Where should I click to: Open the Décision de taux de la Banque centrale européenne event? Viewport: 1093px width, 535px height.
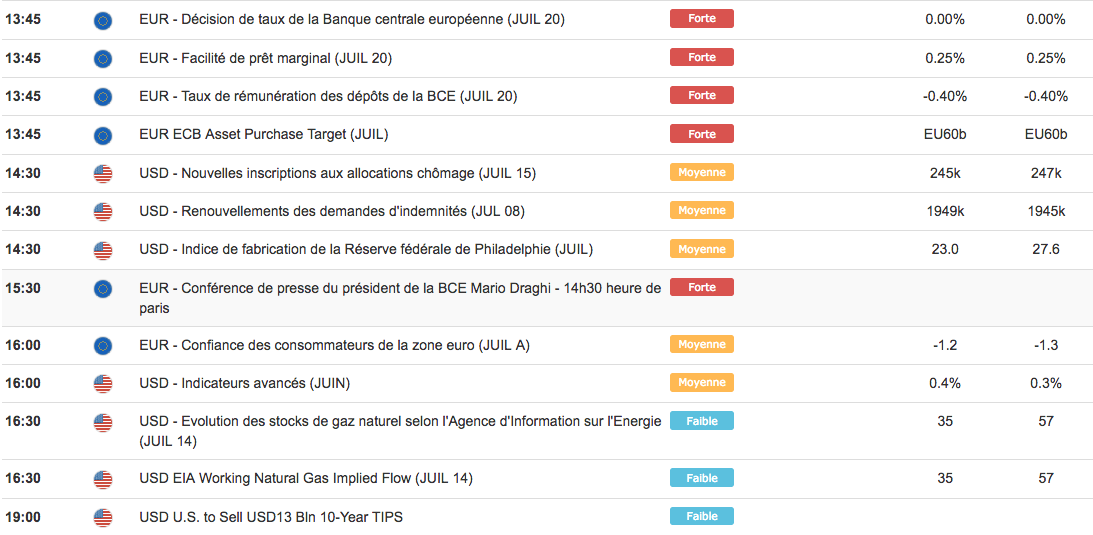[352, 19]
